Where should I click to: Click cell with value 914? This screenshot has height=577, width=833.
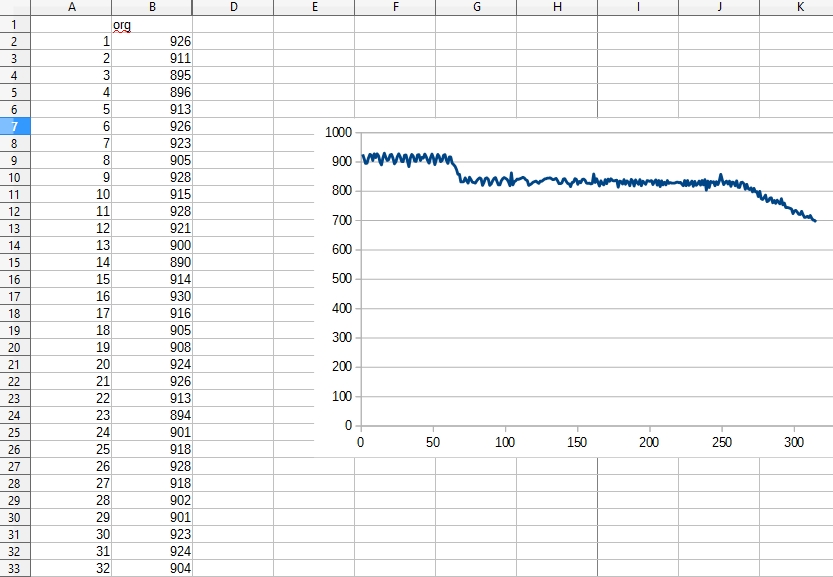(x=152, y=279)
